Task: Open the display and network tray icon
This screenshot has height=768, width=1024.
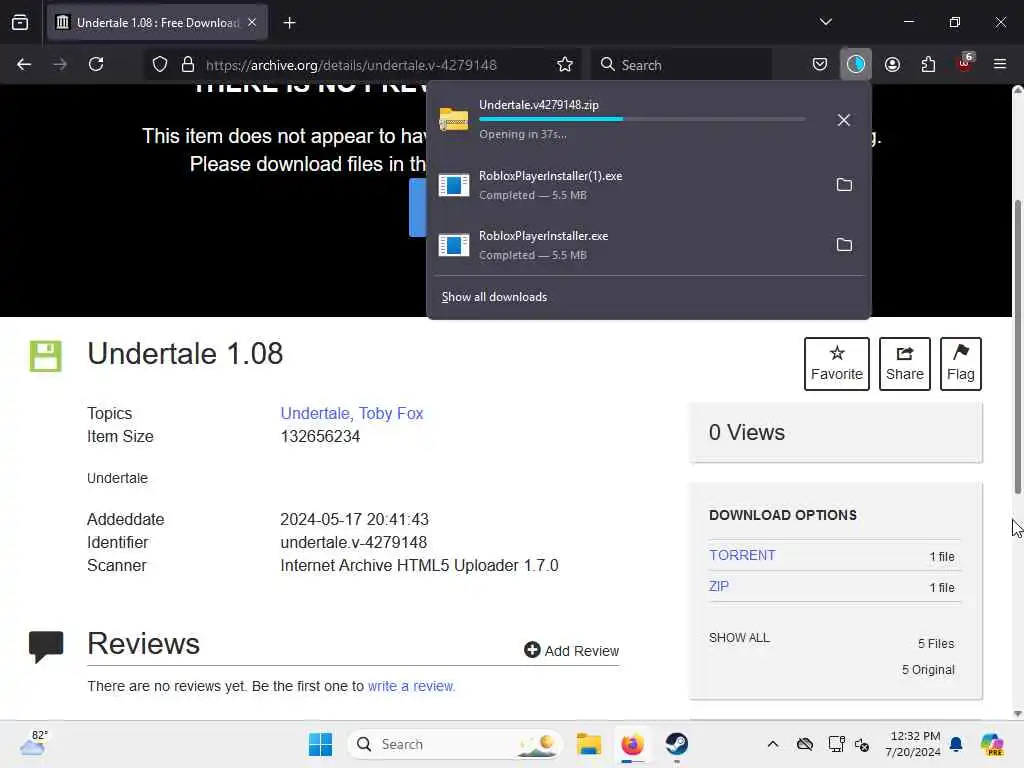Action: (837, 744)
